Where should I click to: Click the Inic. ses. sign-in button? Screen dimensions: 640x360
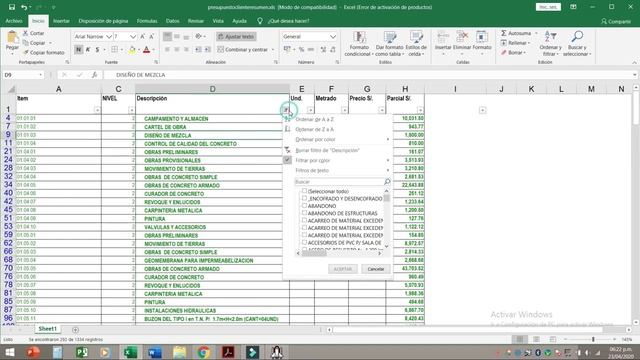click(548, 7)
